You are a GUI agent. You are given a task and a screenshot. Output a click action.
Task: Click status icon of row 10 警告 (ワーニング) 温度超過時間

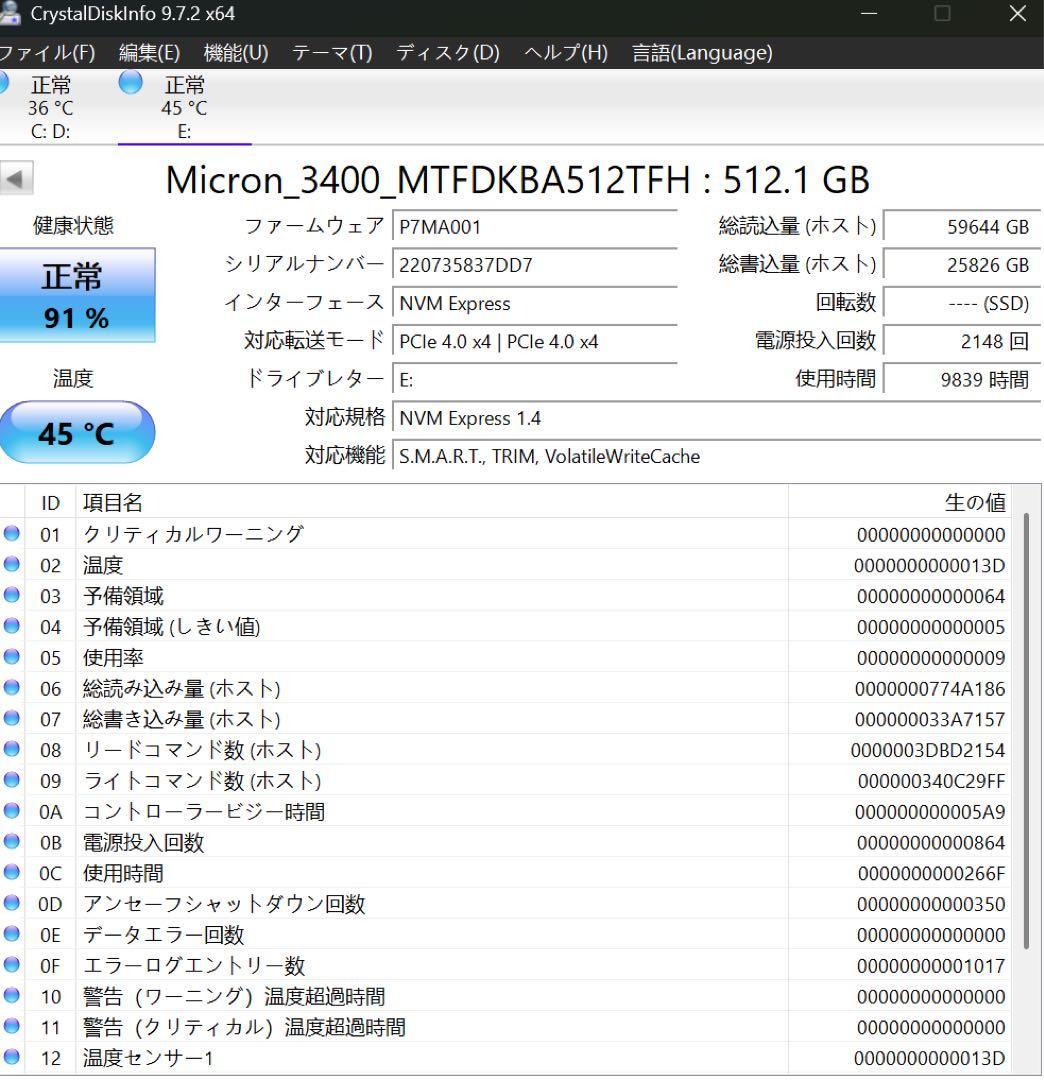pos(12,995)
